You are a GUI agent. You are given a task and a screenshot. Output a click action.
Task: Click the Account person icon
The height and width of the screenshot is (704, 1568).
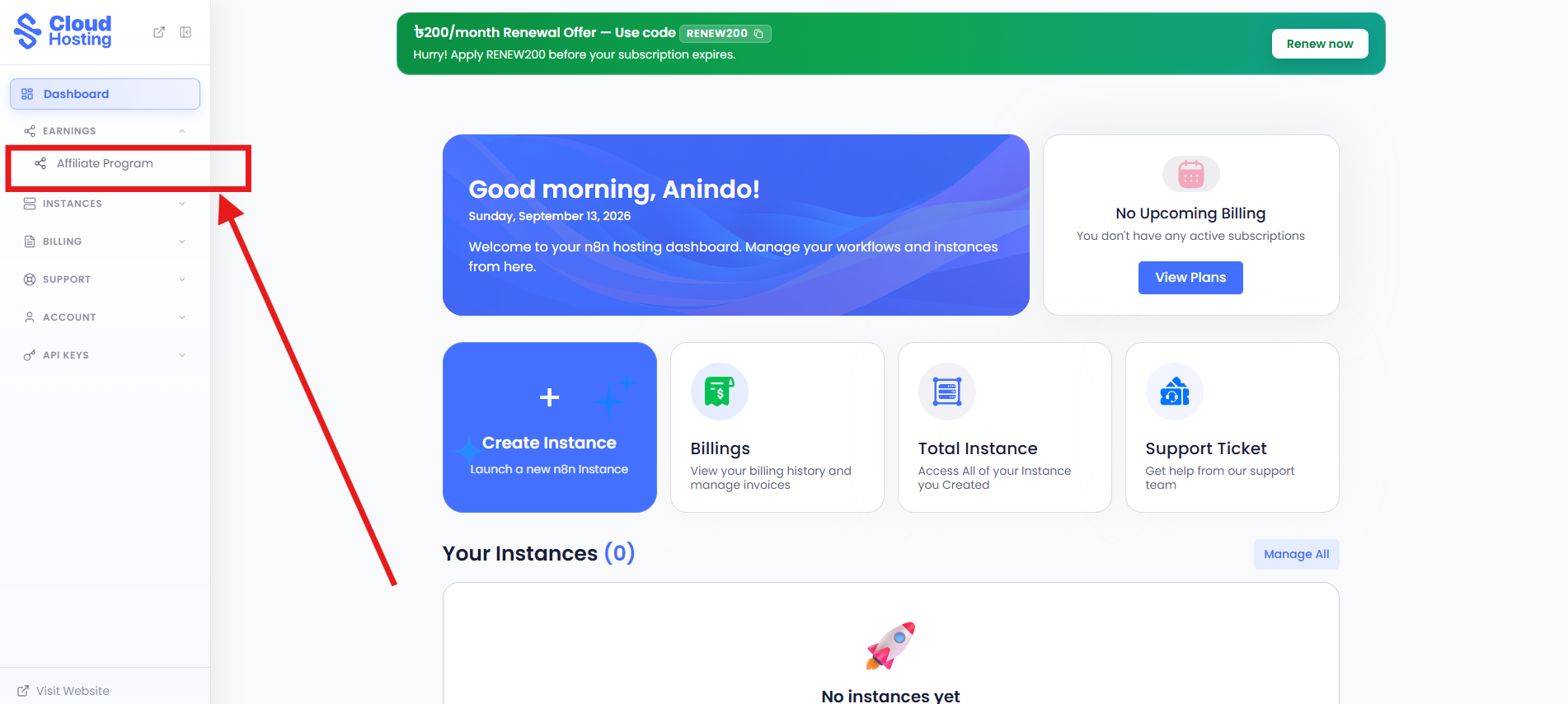(30, 317)
